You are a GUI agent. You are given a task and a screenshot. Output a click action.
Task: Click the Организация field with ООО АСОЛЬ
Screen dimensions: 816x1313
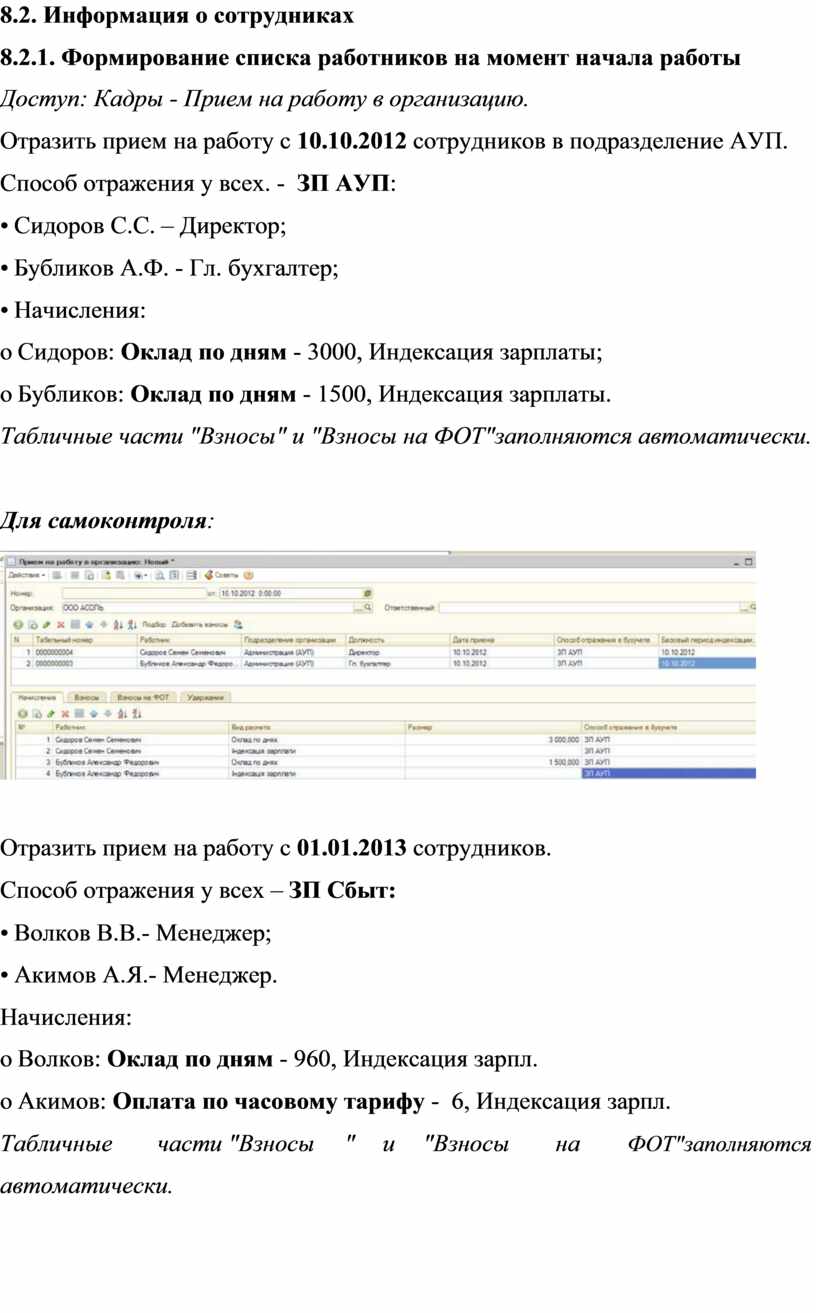[207, 607]
